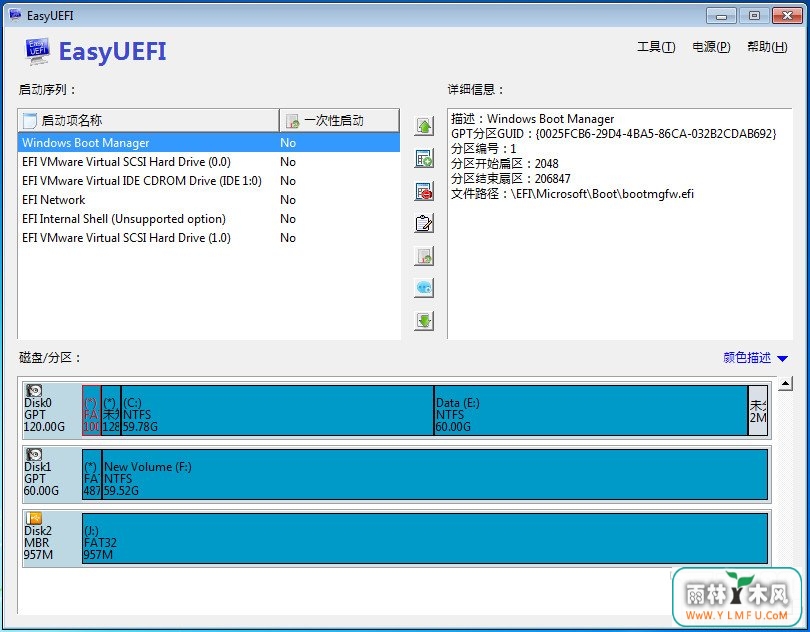Click the GPT partition GUID text
Screen dimensions: 810x632
coord(613,134)
